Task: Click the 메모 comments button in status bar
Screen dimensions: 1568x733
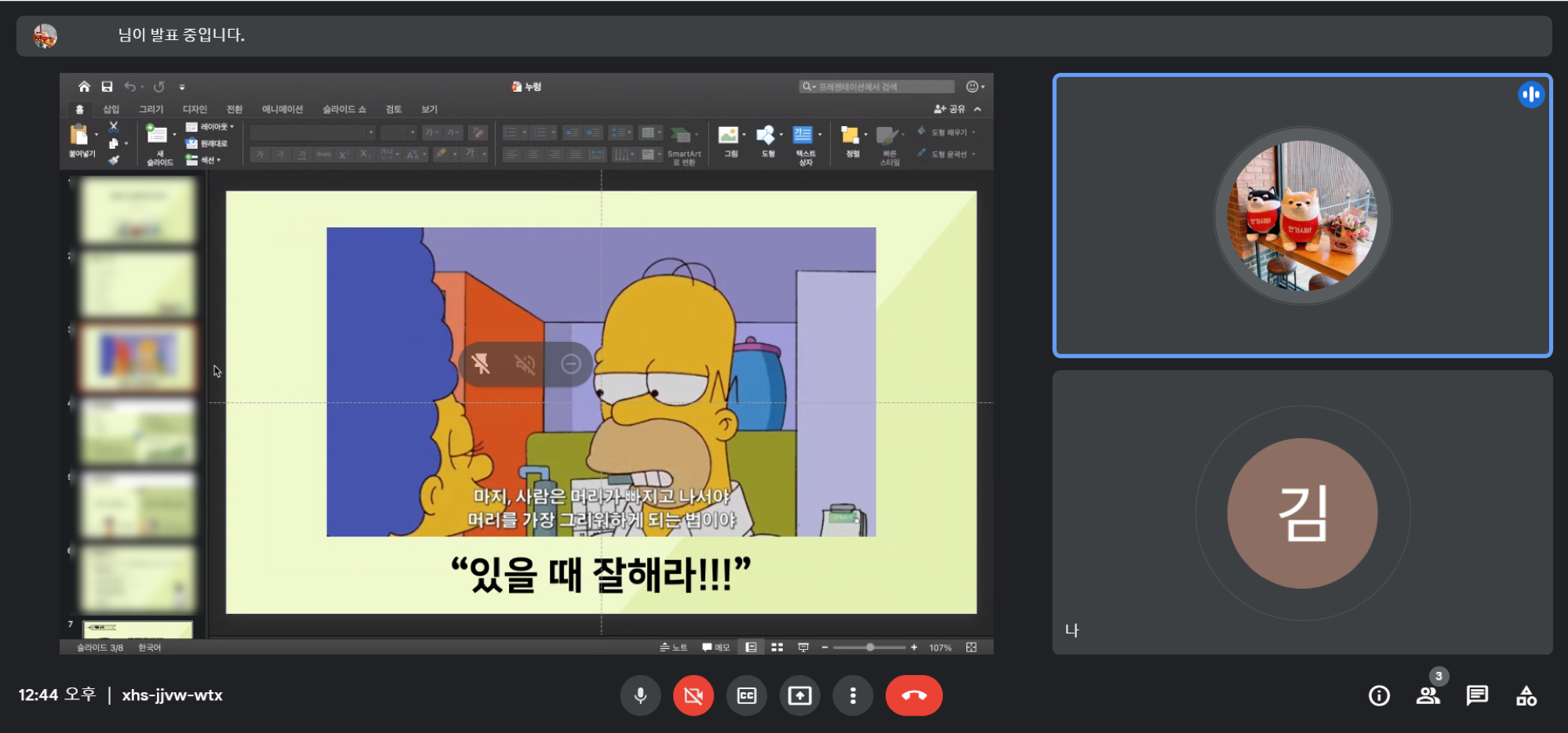Action: coord(715,648)
